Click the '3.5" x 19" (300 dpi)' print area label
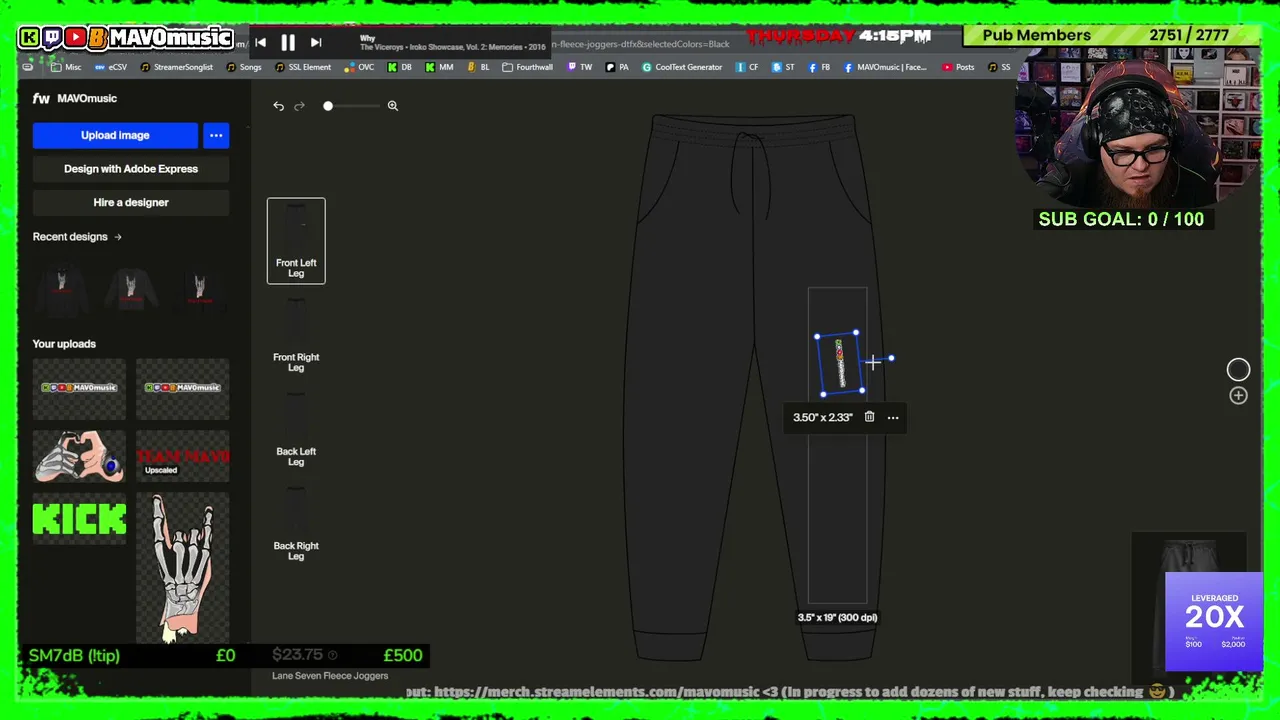1280x720 pixels. point(837,618)
